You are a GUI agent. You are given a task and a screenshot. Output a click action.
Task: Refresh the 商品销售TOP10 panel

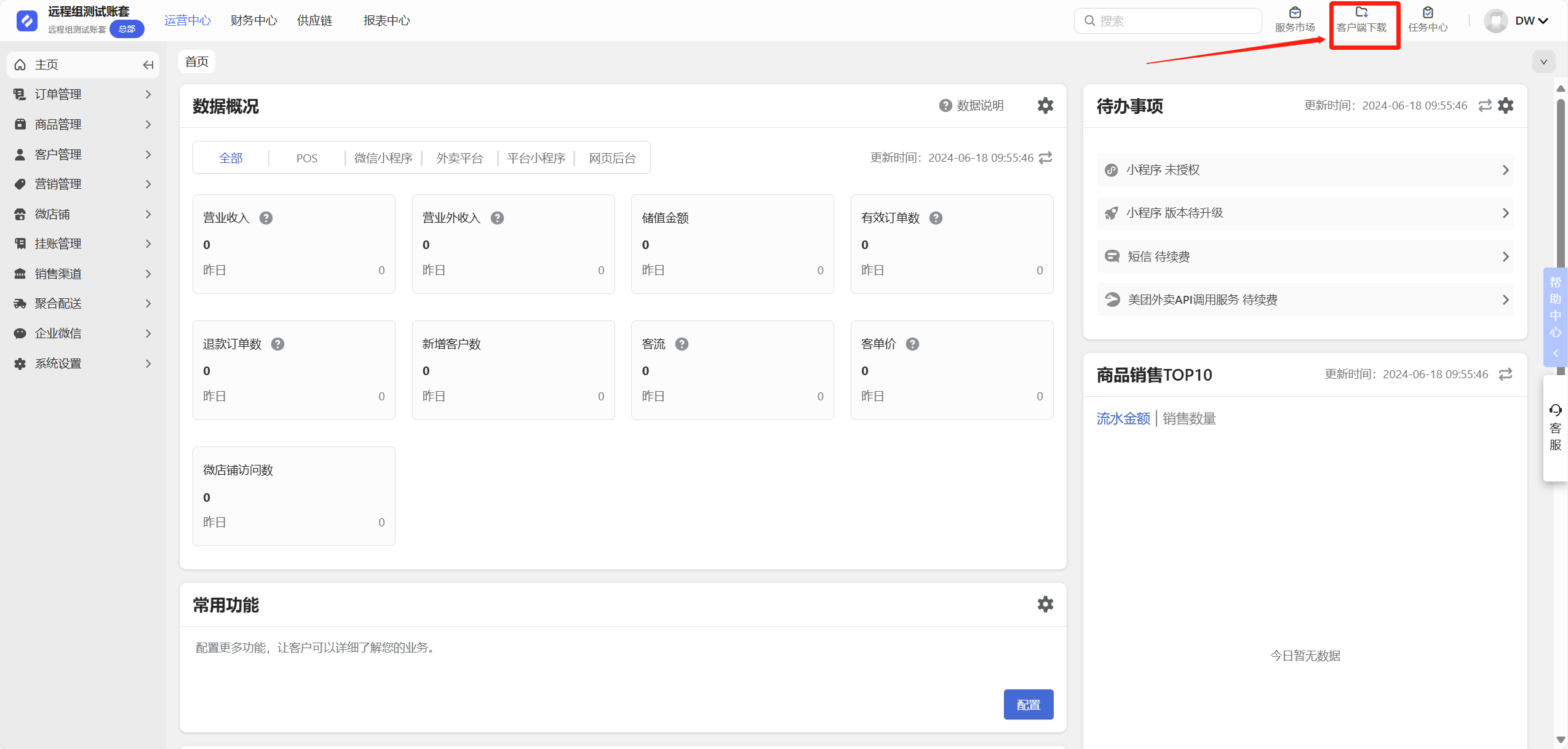1505,374
